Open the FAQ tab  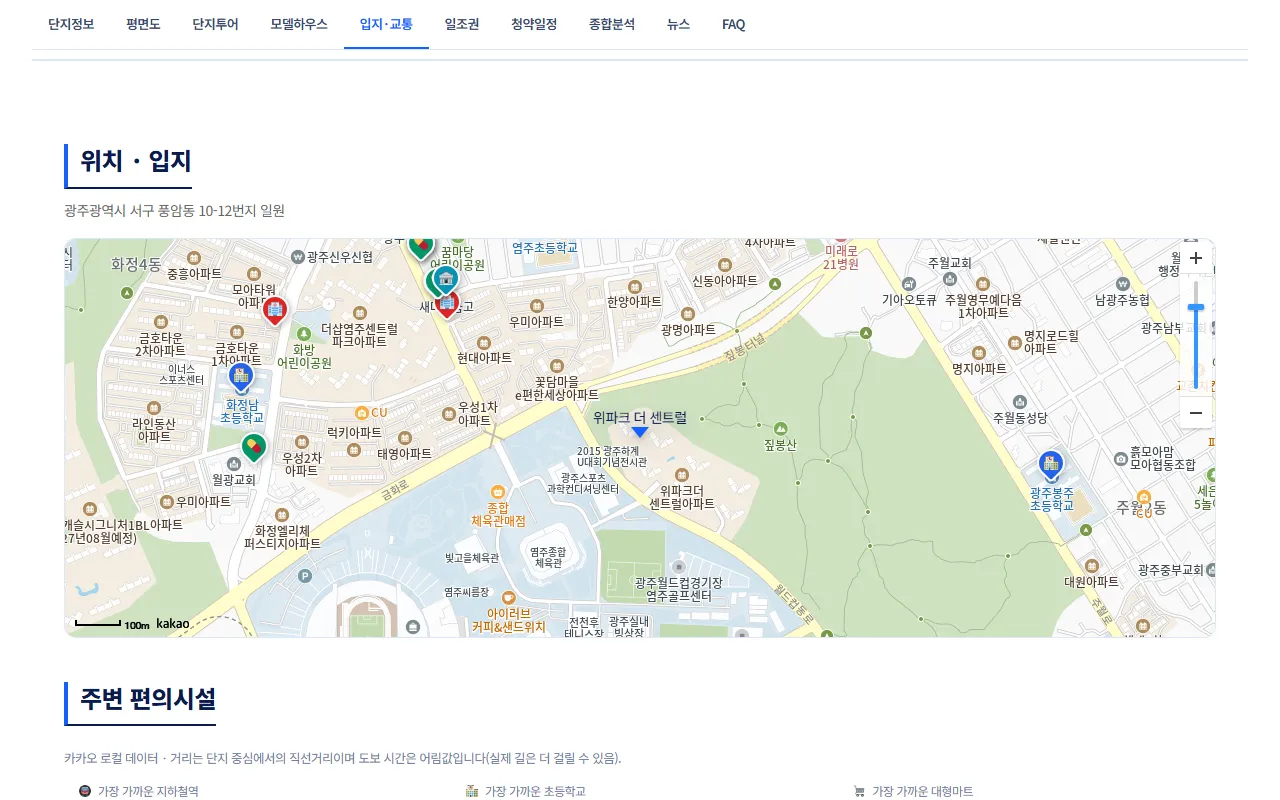point(734,24)
